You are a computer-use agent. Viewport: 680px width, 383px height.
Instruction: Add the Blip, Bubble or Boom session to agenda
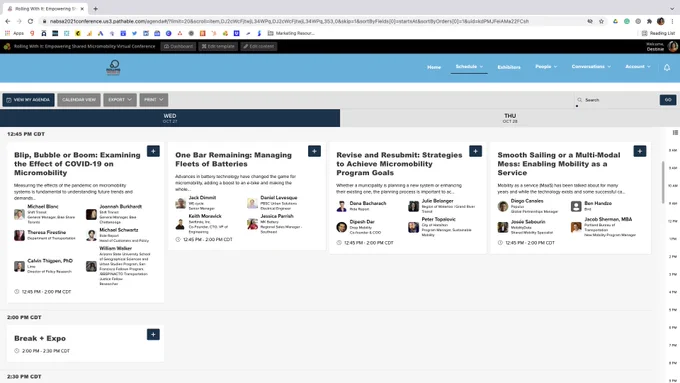153,151
